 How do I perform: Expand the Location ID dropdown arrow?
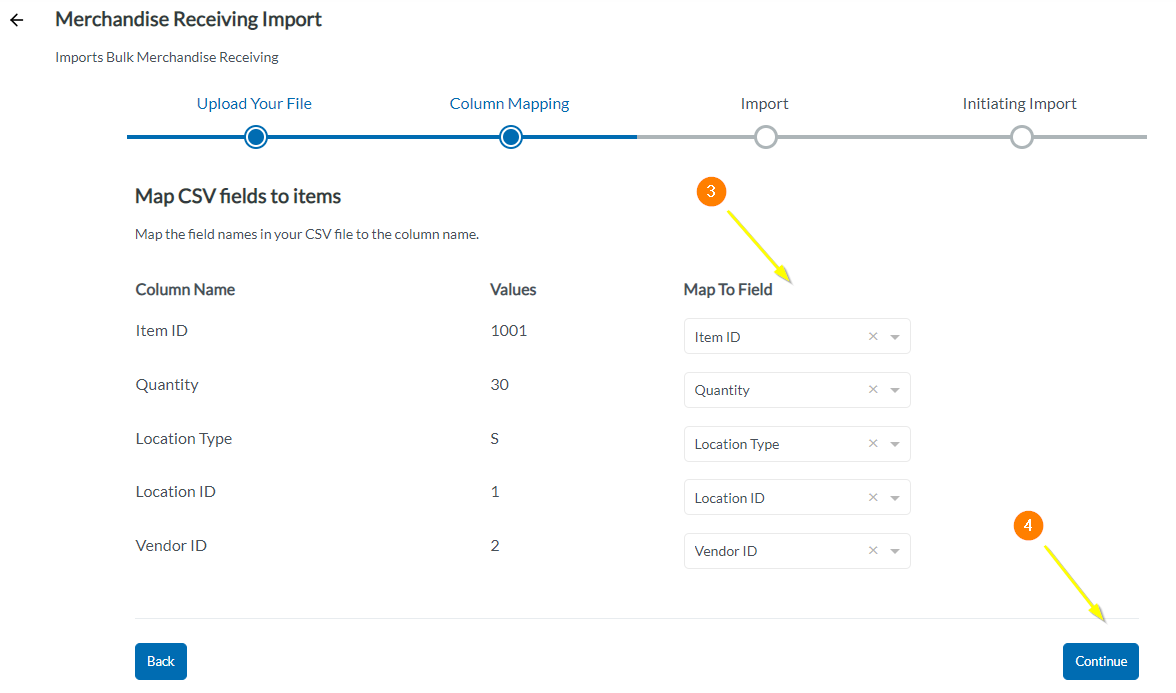pos(895,499)
